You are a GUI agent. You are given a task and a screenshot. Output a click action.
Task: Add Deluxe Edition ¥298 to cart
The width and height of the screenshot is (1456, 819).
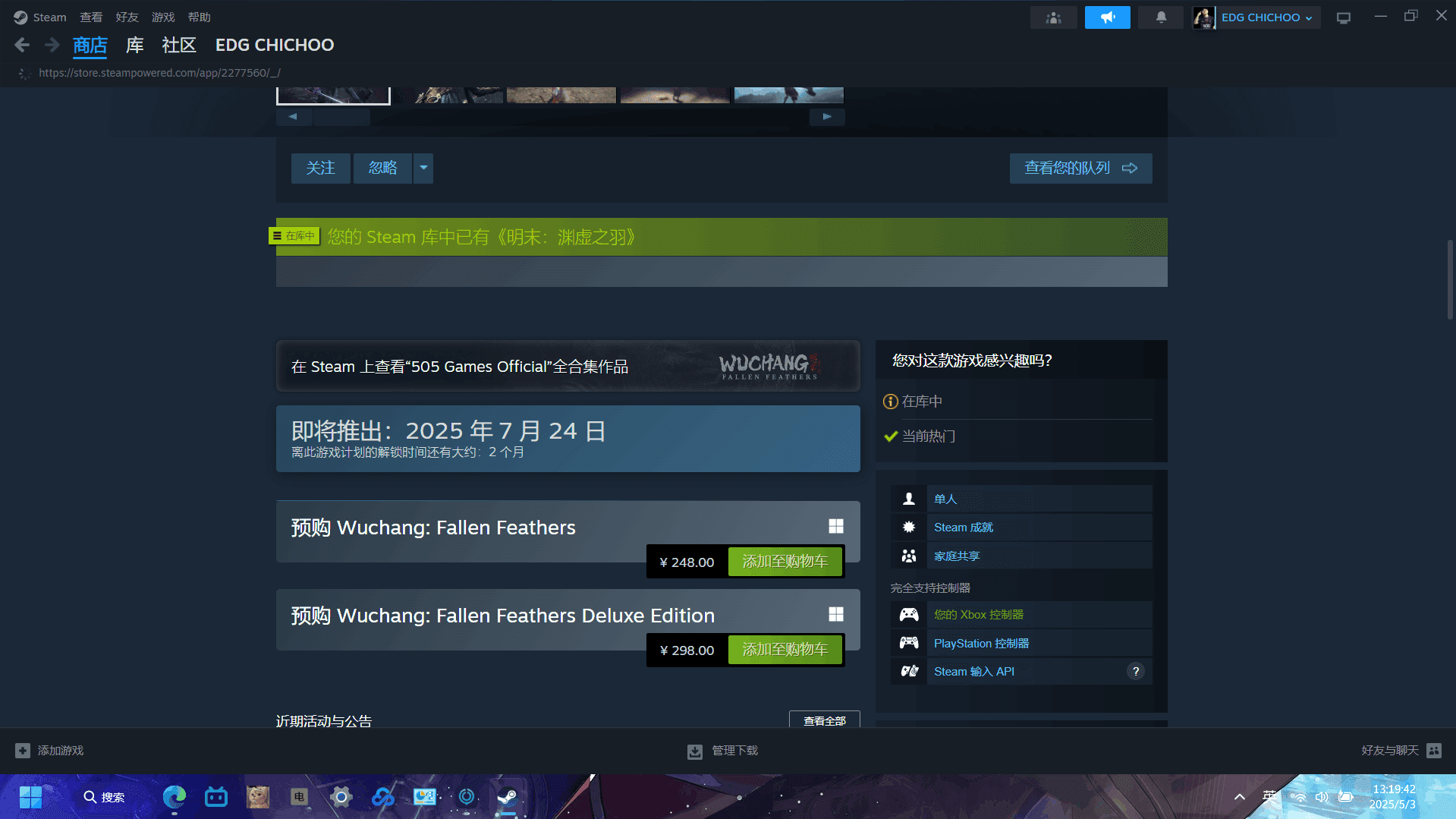point(785,650)
